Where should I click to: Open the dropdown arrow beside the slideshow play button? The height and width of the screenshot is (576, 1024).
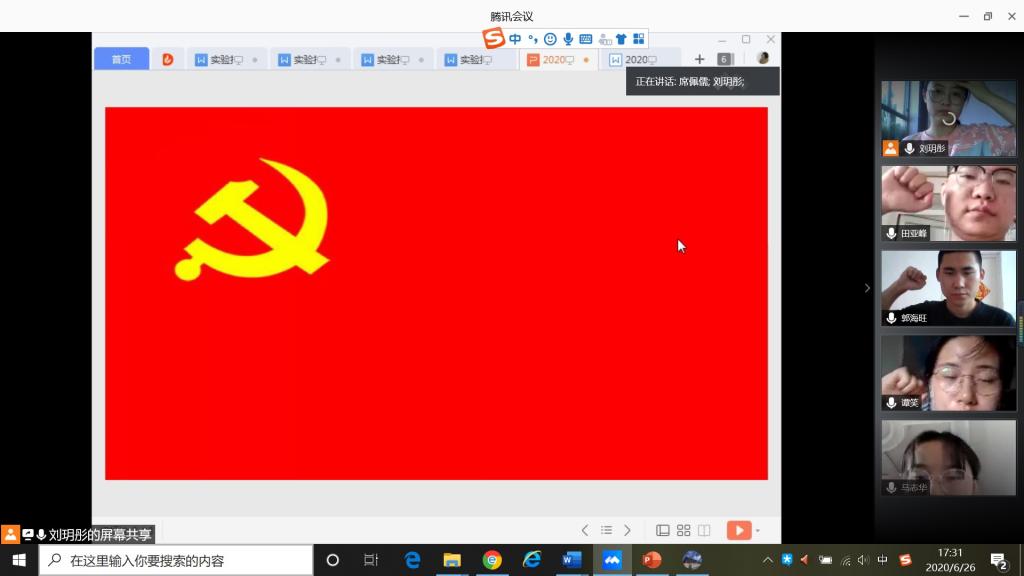tap(758, 531)
